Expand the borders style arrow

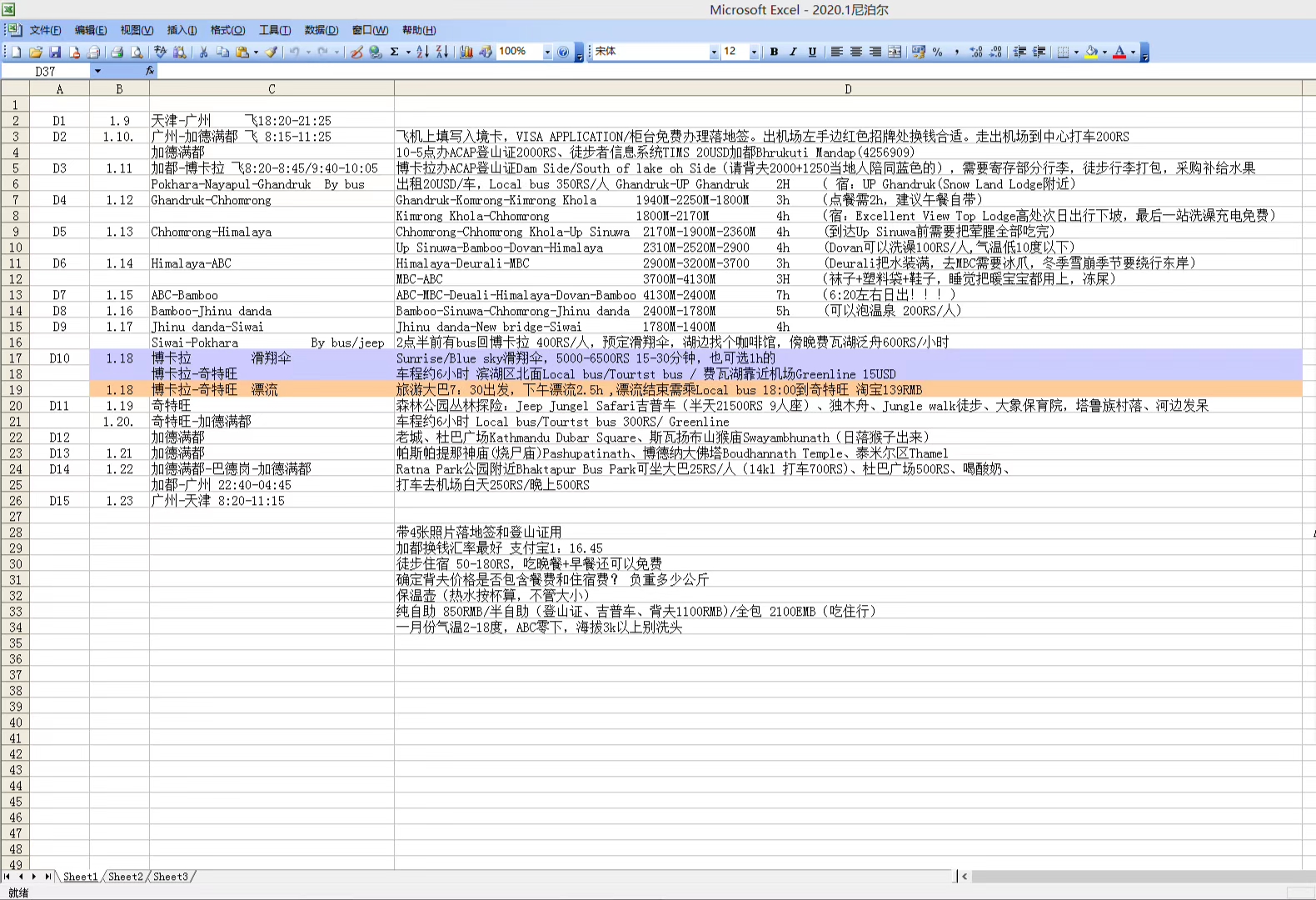click(x=1076, y=52)
